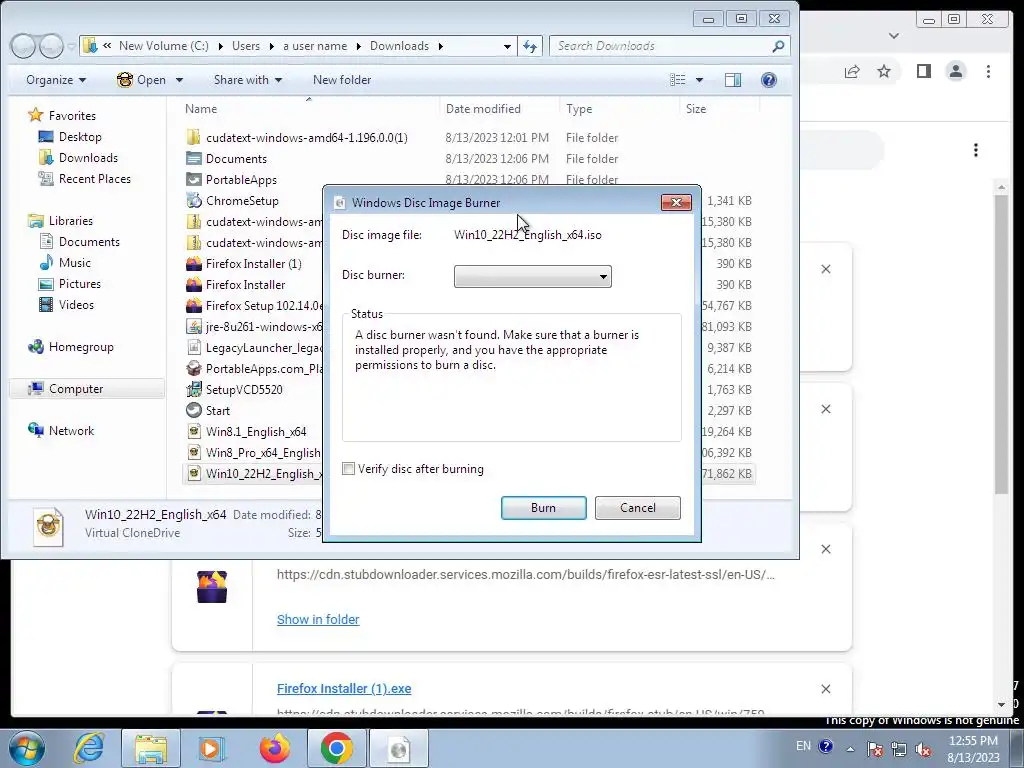
Task: Select the cudatext-windows-amd64-1.196.0.0(1) folder
Action: 306,138
